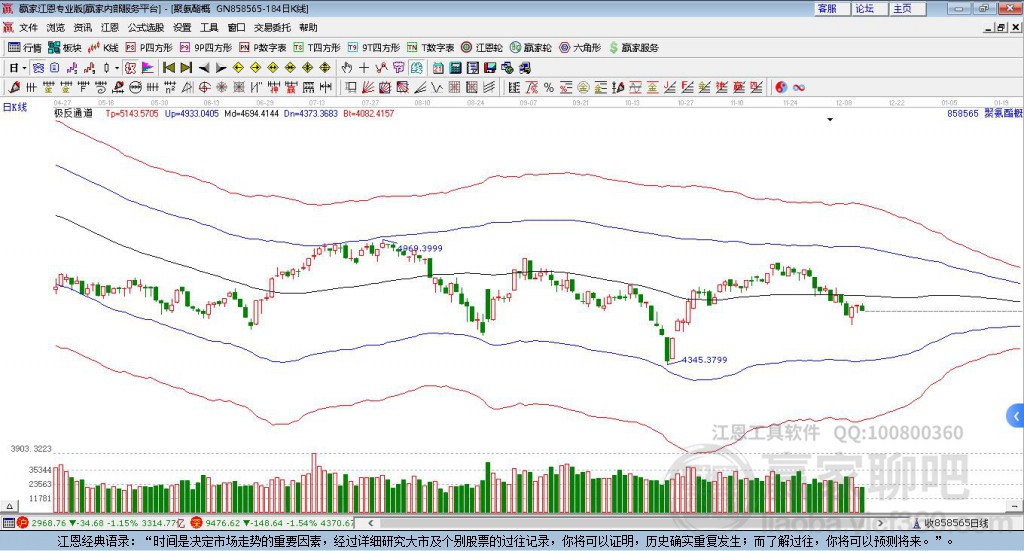This screenshot has width=1024, height=551.
Task: Open the 行情 market quotes view
Action: (24, 48)
